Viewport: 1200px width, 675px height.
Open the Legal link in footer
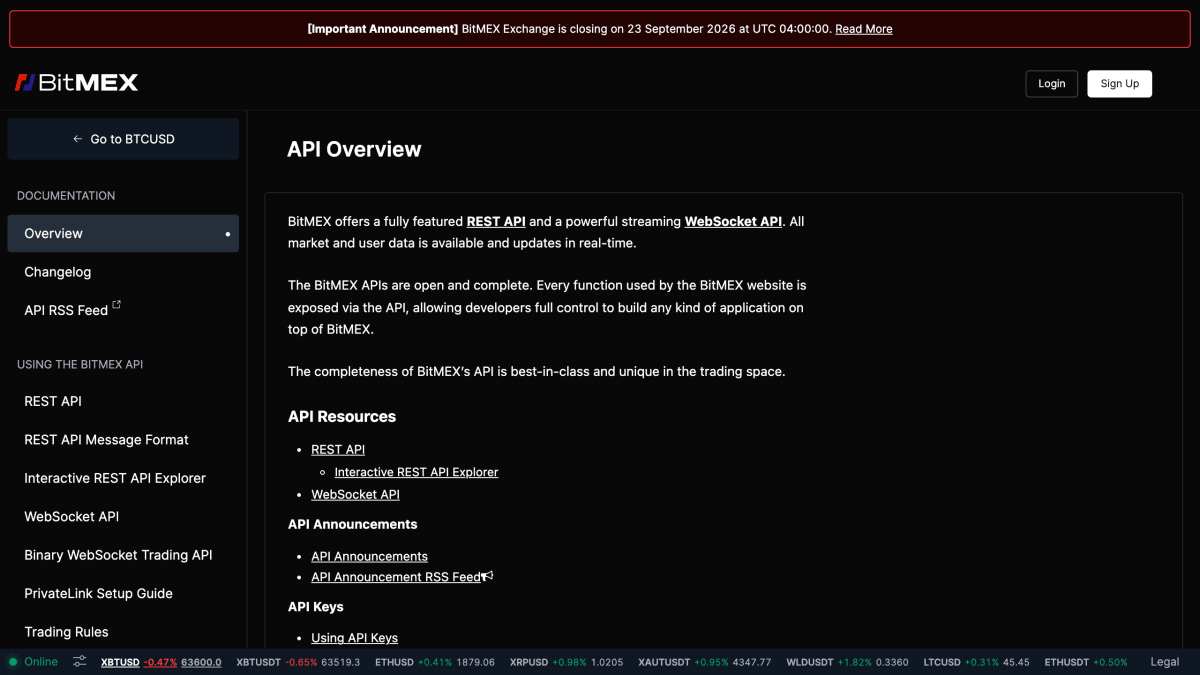(1165, 662)
